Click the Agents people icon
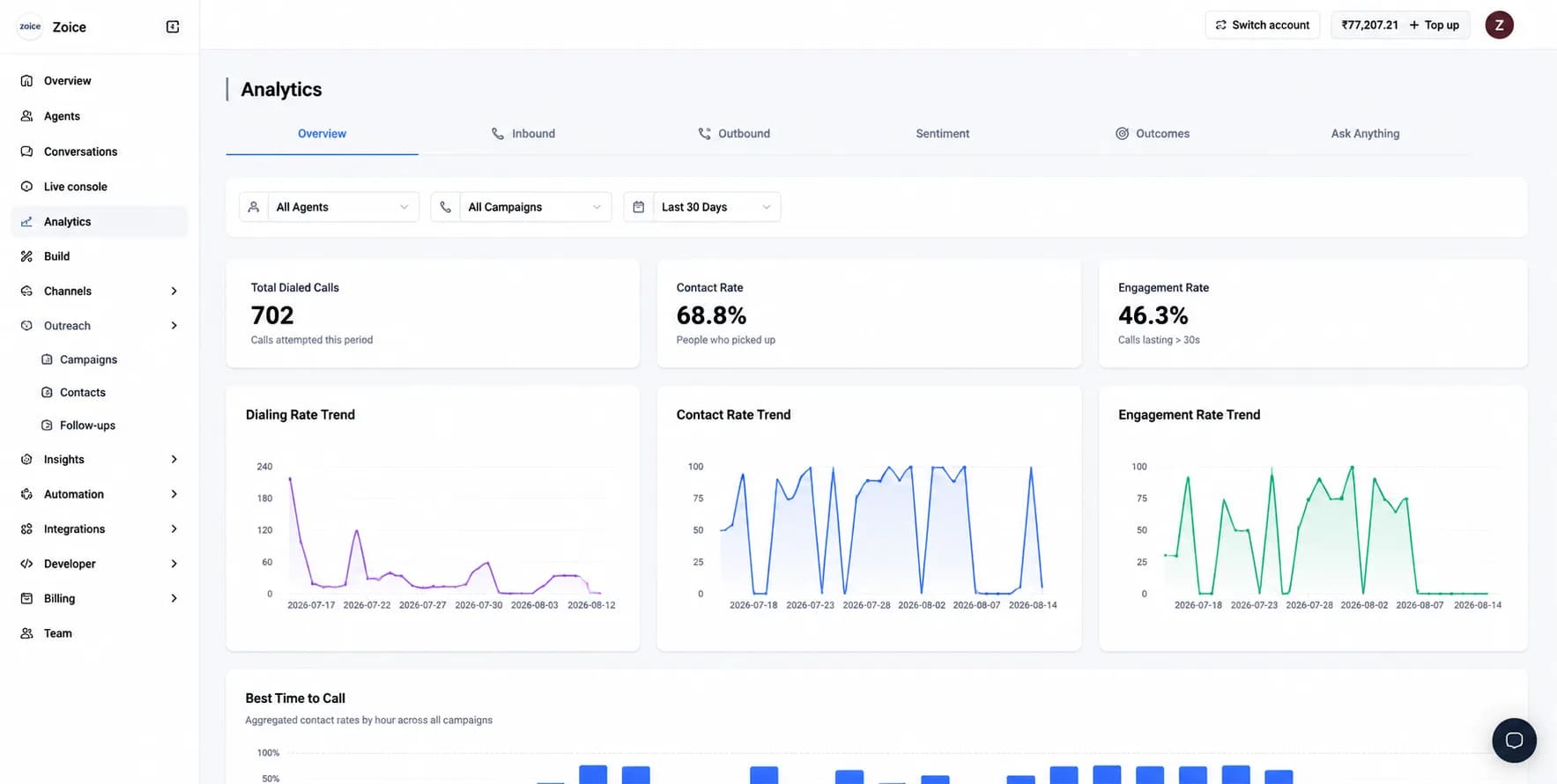 coord(26,115)
